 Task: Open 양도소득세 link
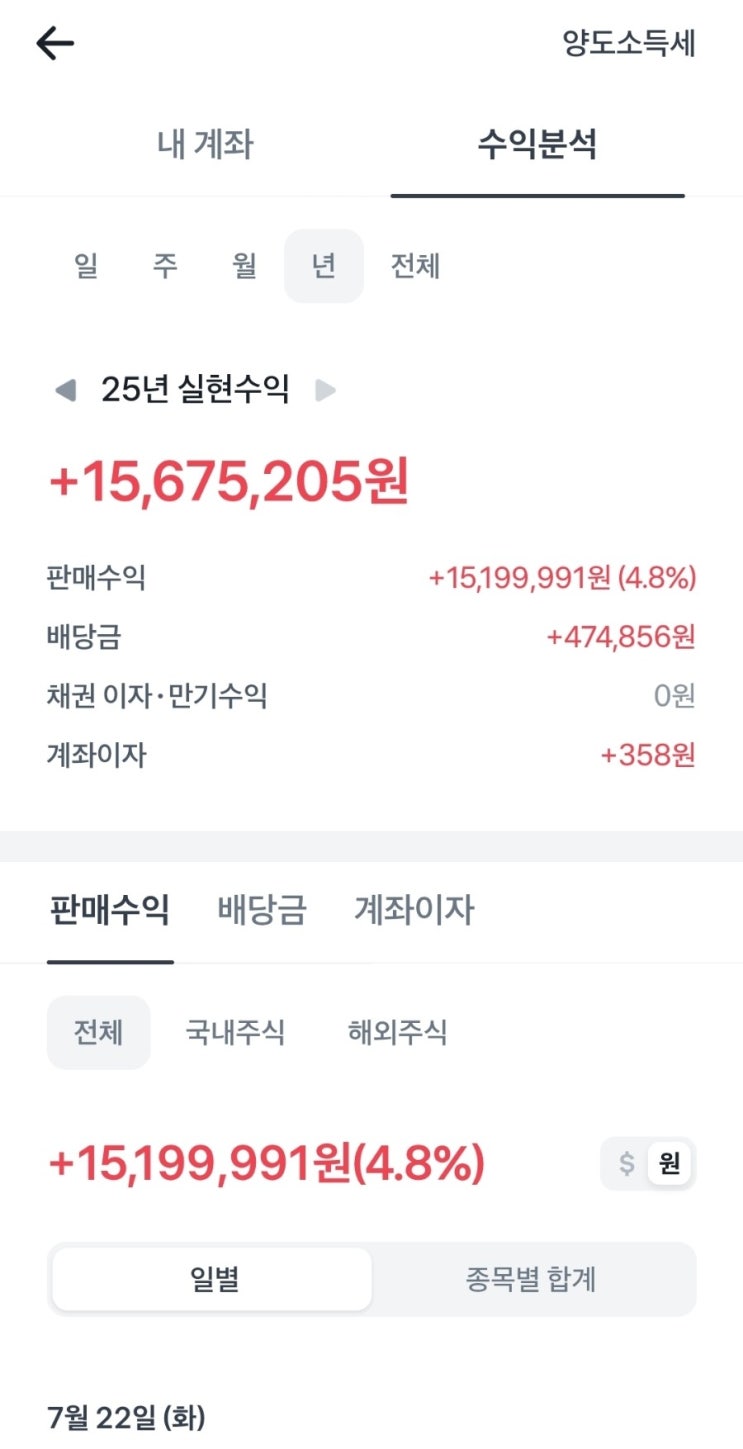629,44
